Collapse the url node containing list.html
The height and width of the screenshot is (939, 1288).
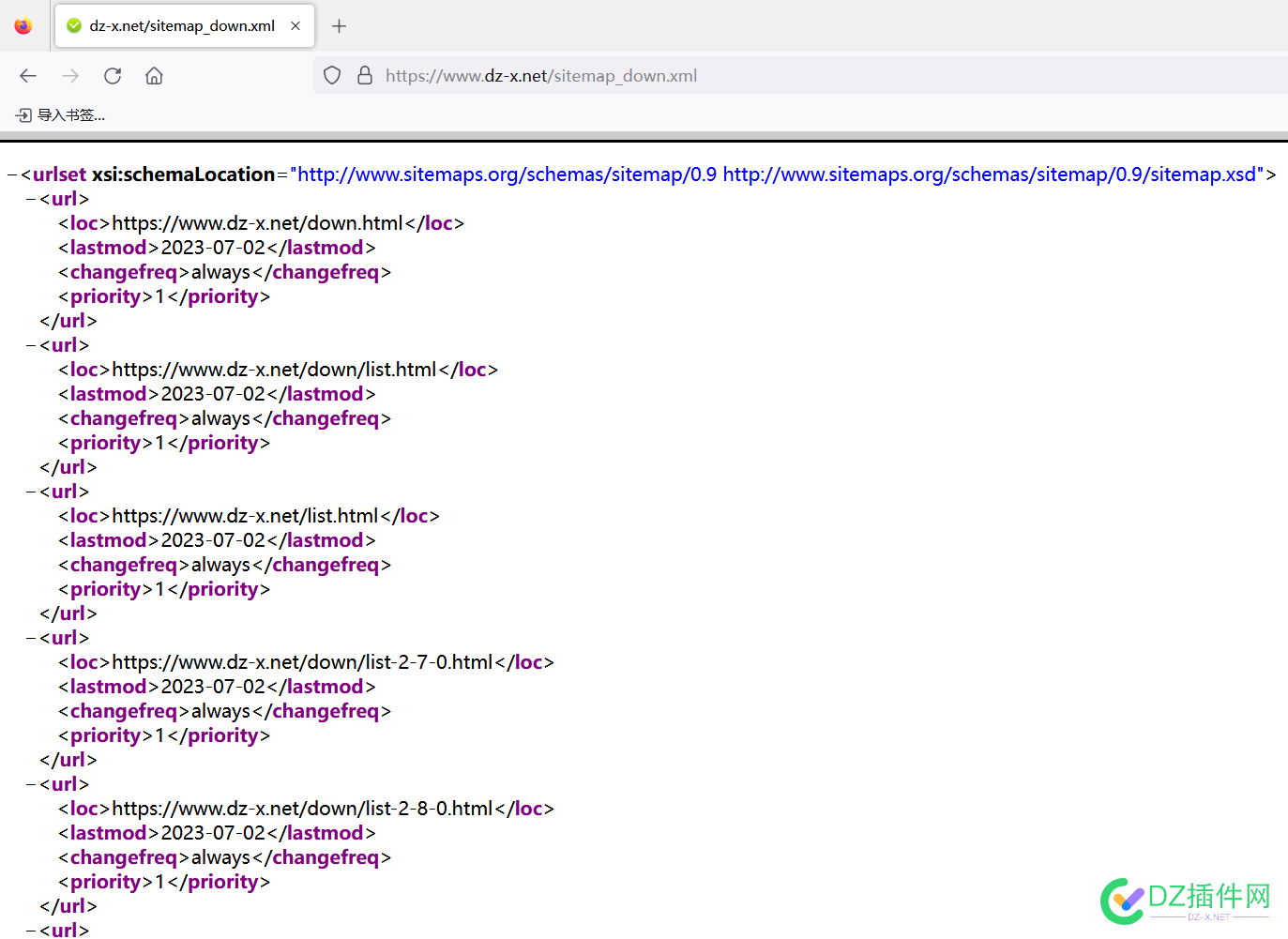click(x=31, y=492)
